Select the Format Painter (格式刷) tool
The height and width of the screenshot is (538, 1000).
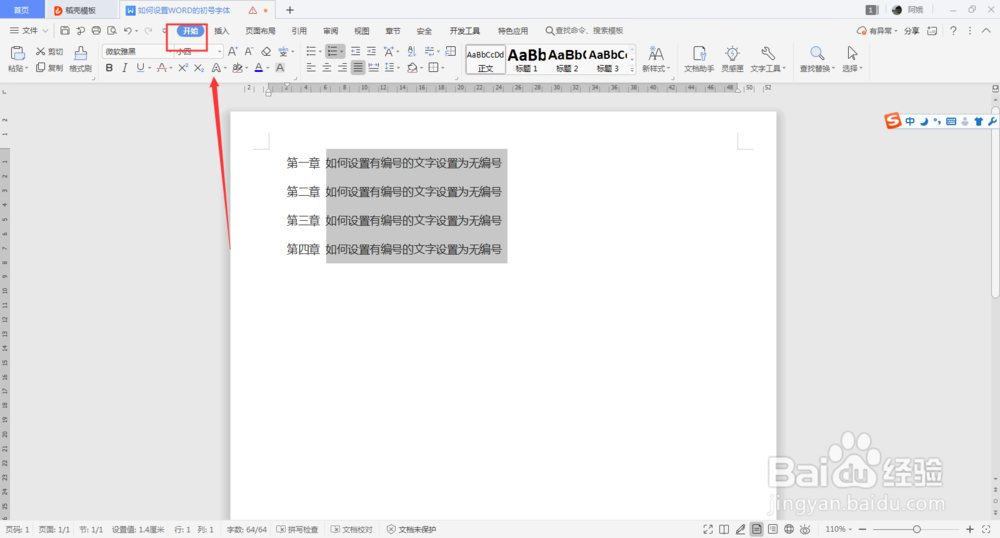pos(80,59)
